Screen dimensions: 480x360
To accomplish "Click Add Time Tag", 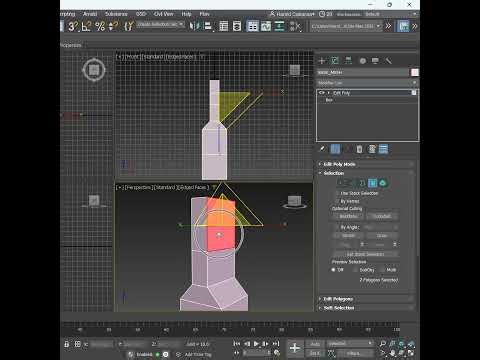I will [198, 354].
